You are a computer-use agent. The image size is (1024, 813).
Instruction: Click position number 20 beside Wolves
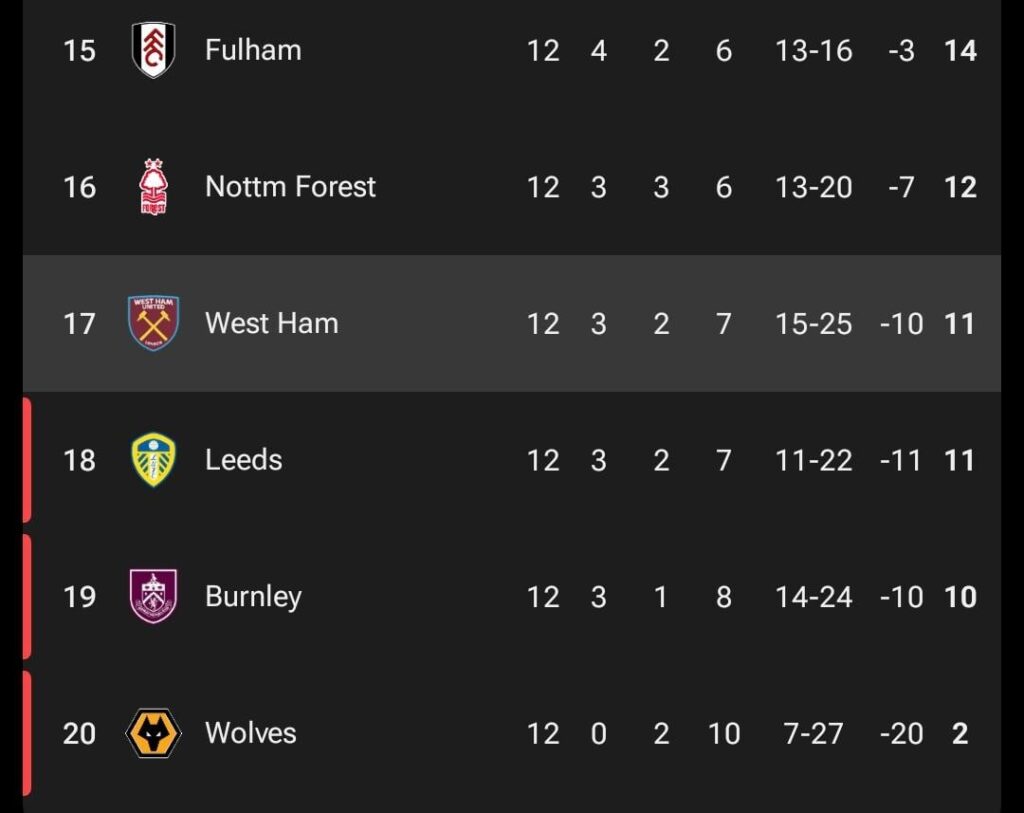[77, 732]
